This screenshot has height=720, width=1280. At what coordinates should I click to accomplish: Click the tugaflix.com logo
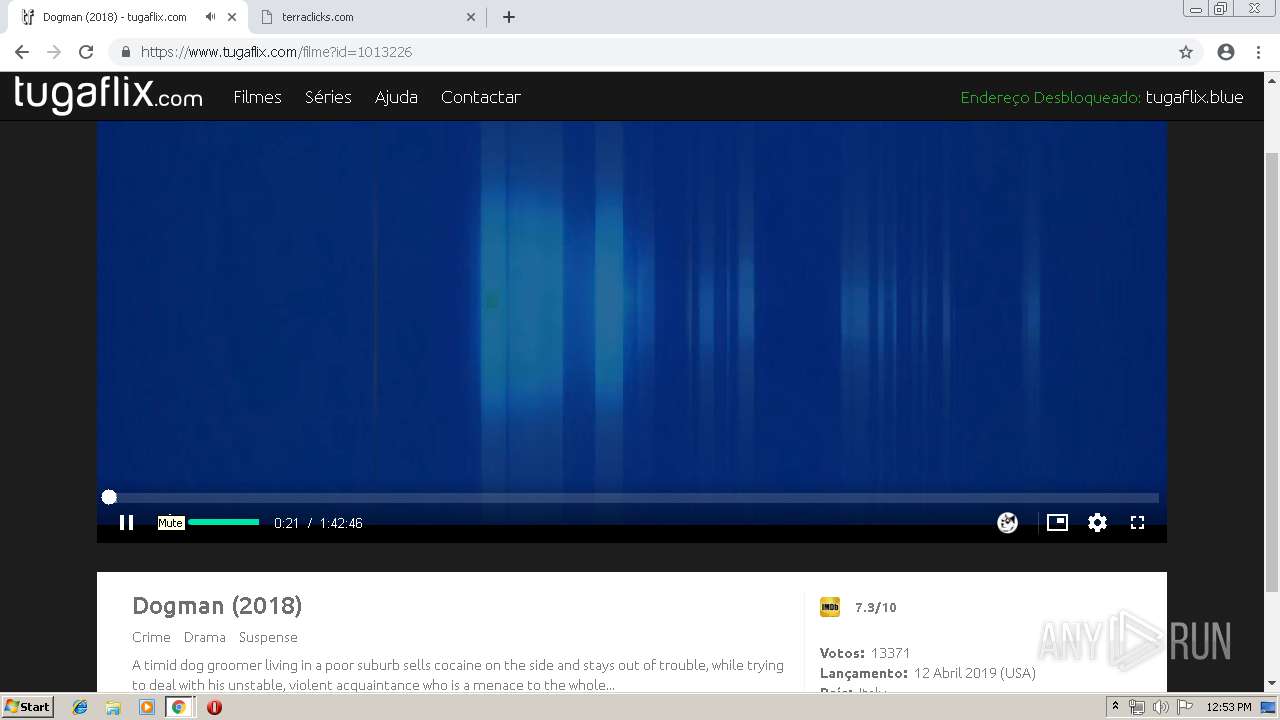[x=108, y=95]
